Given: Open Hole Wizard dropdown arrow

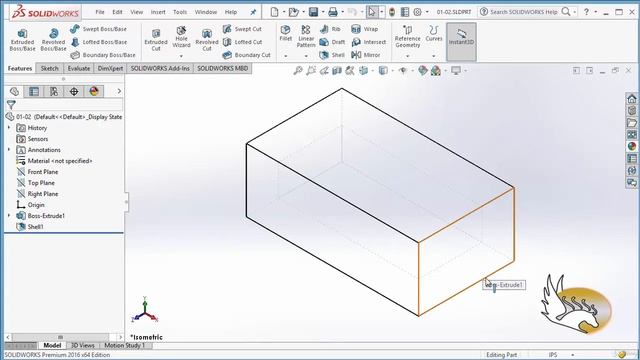Looking at the screenshot, I should pyautogui.click(x=181, y=56).
